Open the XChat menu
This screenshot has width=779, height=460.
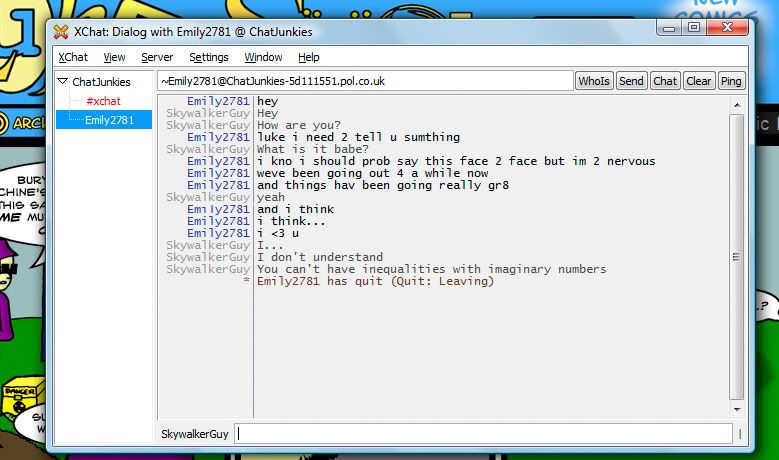[73, 57]
